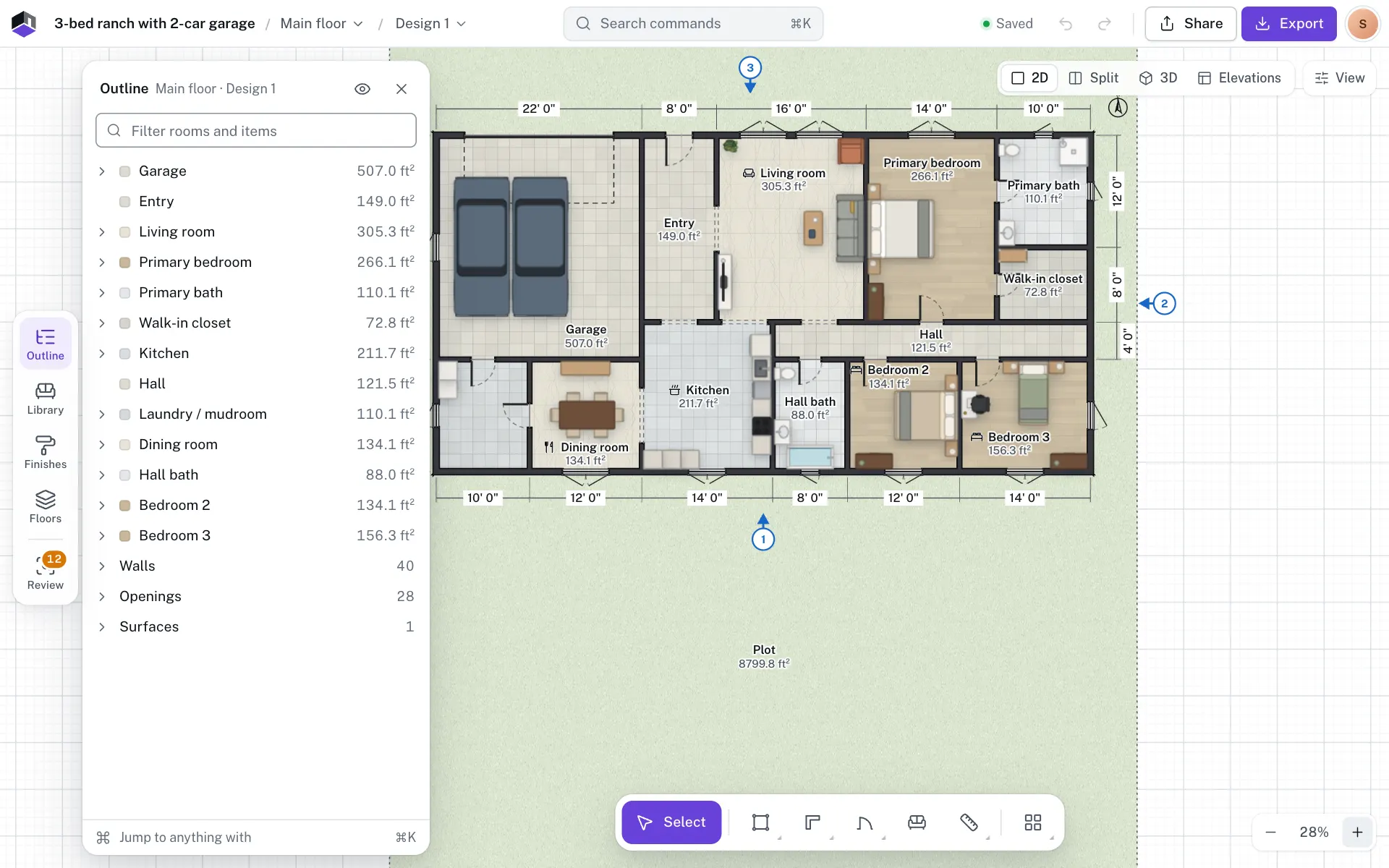Open the Review panel with 12 items
The width and height of the screenshot is (1389, 868).
(45, 572)
